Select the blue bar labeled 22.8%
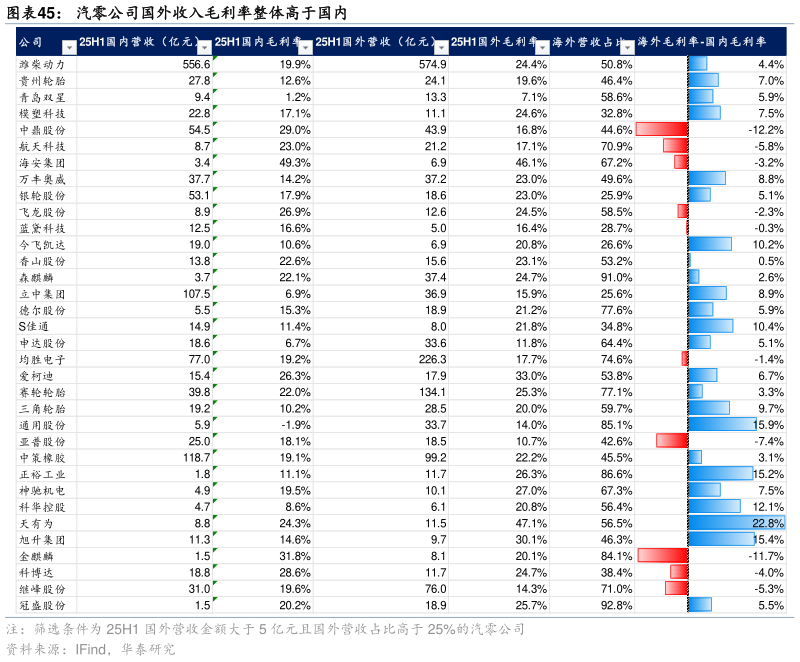 click(736, 523)
